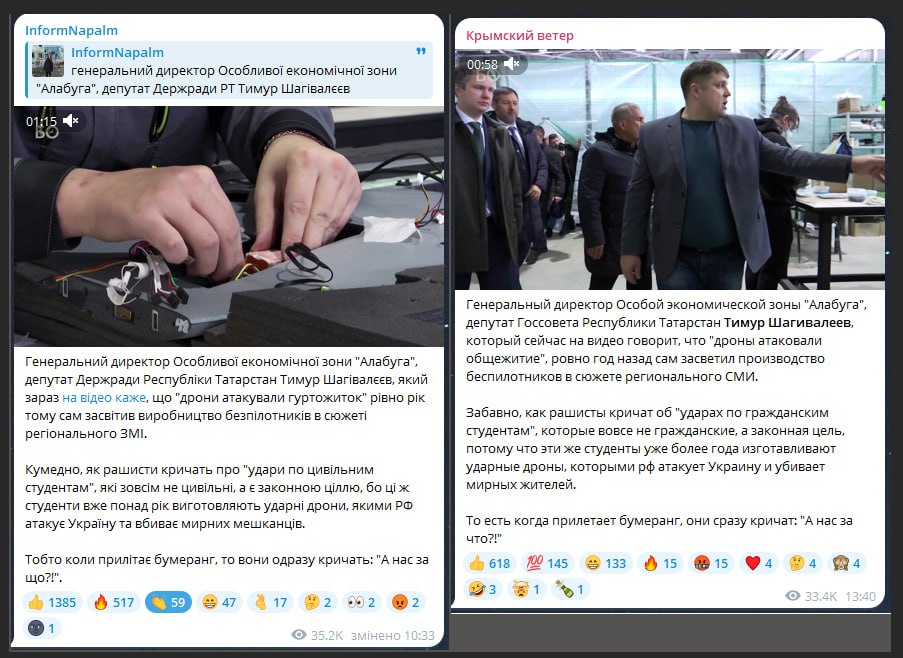Open the Крымский ветер channel name
This screenshot has width=903, height=658.
coord(519,35)
